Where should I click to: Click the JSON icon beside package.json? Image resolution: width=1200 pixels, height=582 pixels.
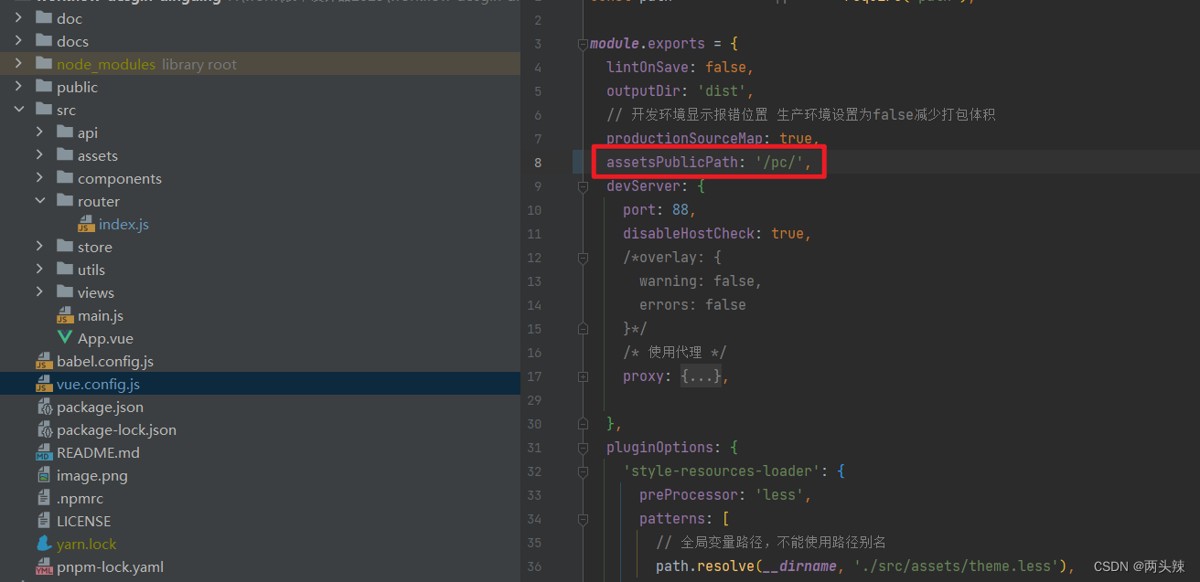click(44, 407)
